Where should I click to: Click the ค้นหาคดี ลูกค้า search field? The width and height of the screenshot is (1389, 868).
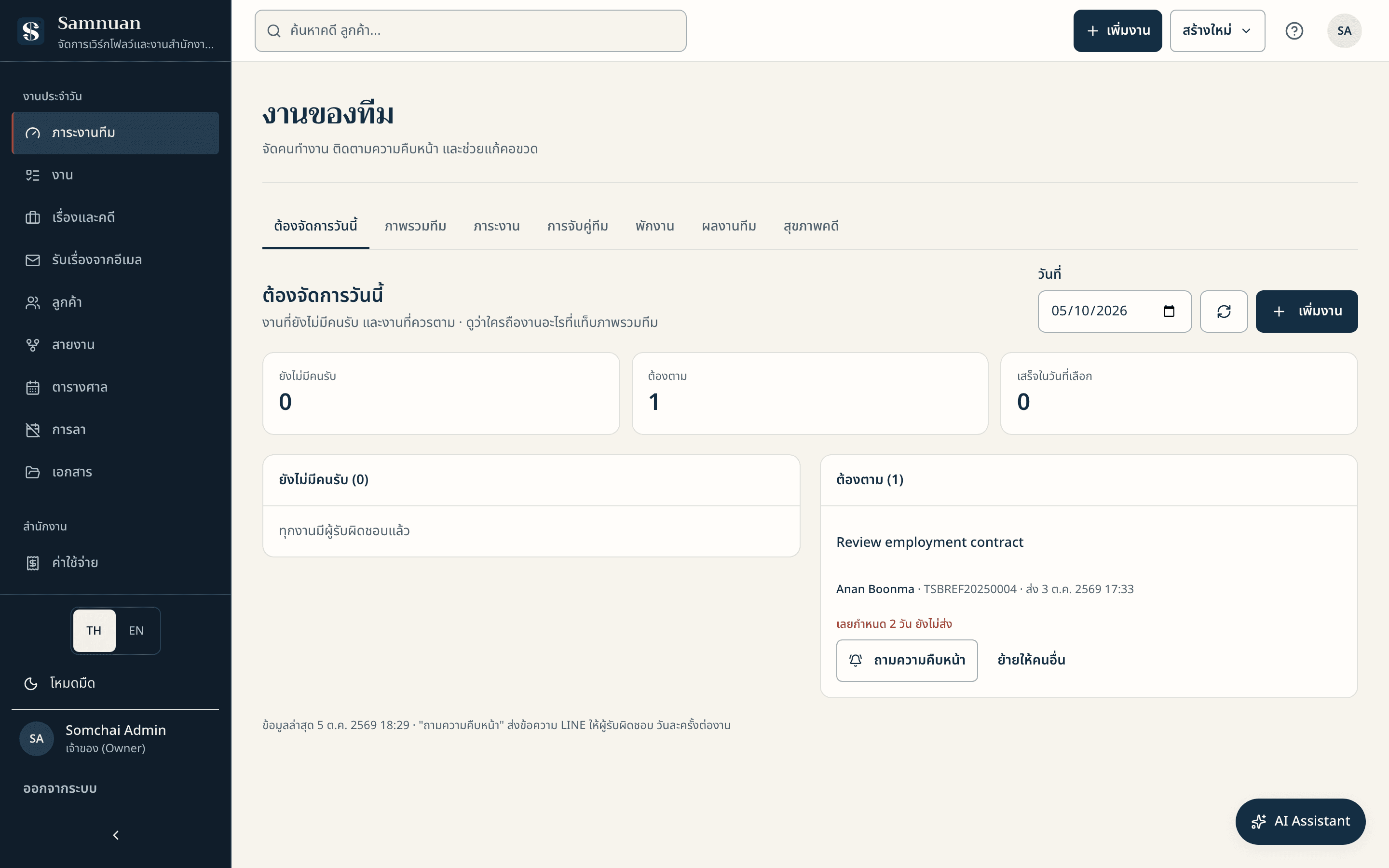pyautogui.click(x=471, y=31)
